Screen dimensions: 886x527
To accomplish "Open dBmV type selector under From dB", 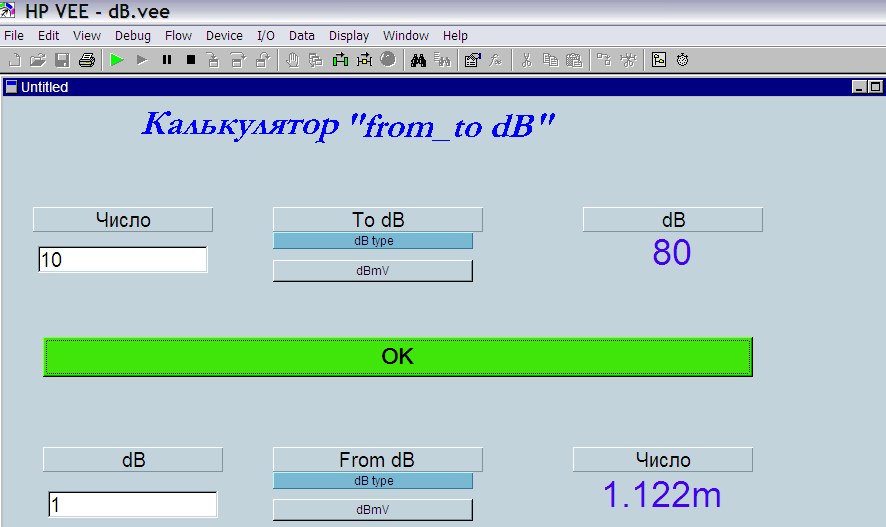I will pyautogui.click(x=373, y=509).
